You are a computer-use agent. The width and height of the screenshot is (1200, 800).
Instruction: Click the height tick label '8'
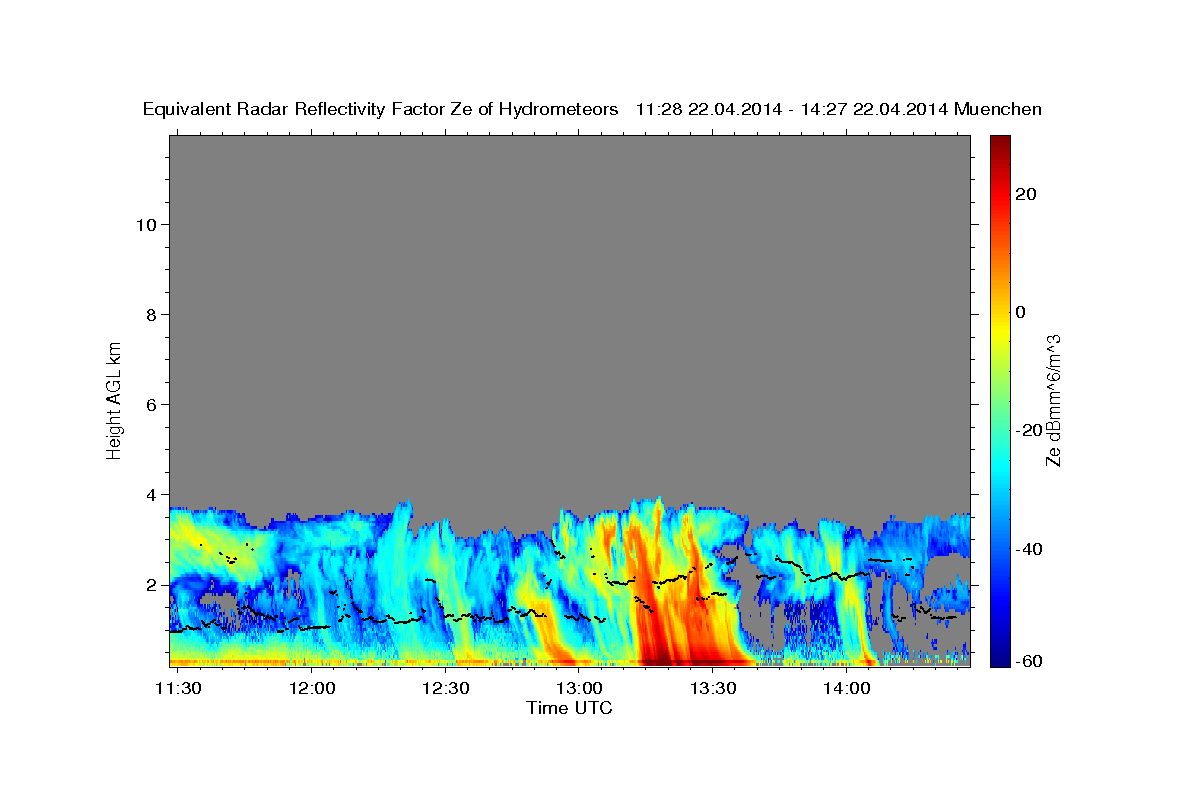151,314
